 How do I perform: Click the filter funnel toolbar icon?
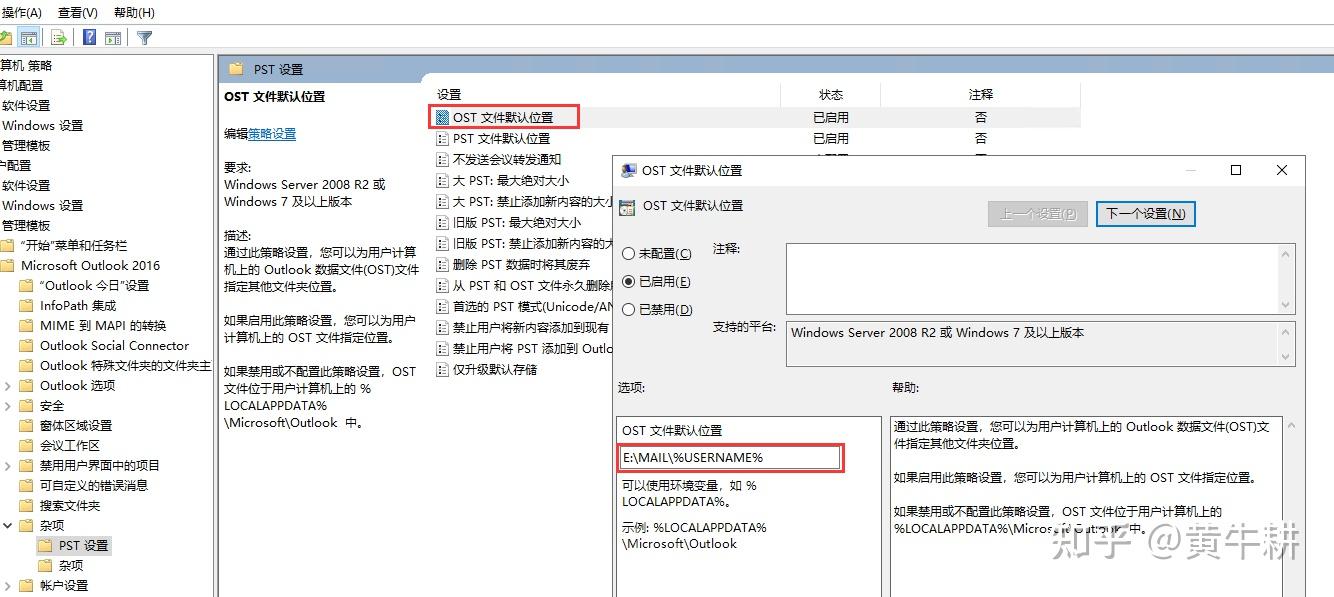(145, 38)
